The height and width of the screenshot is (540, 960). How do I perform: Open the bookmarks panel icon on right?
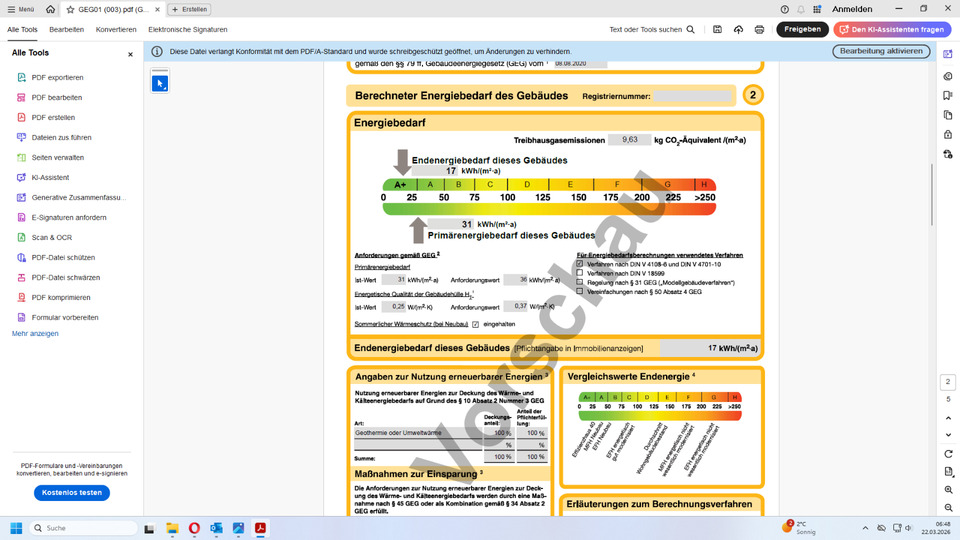point(948,96)
